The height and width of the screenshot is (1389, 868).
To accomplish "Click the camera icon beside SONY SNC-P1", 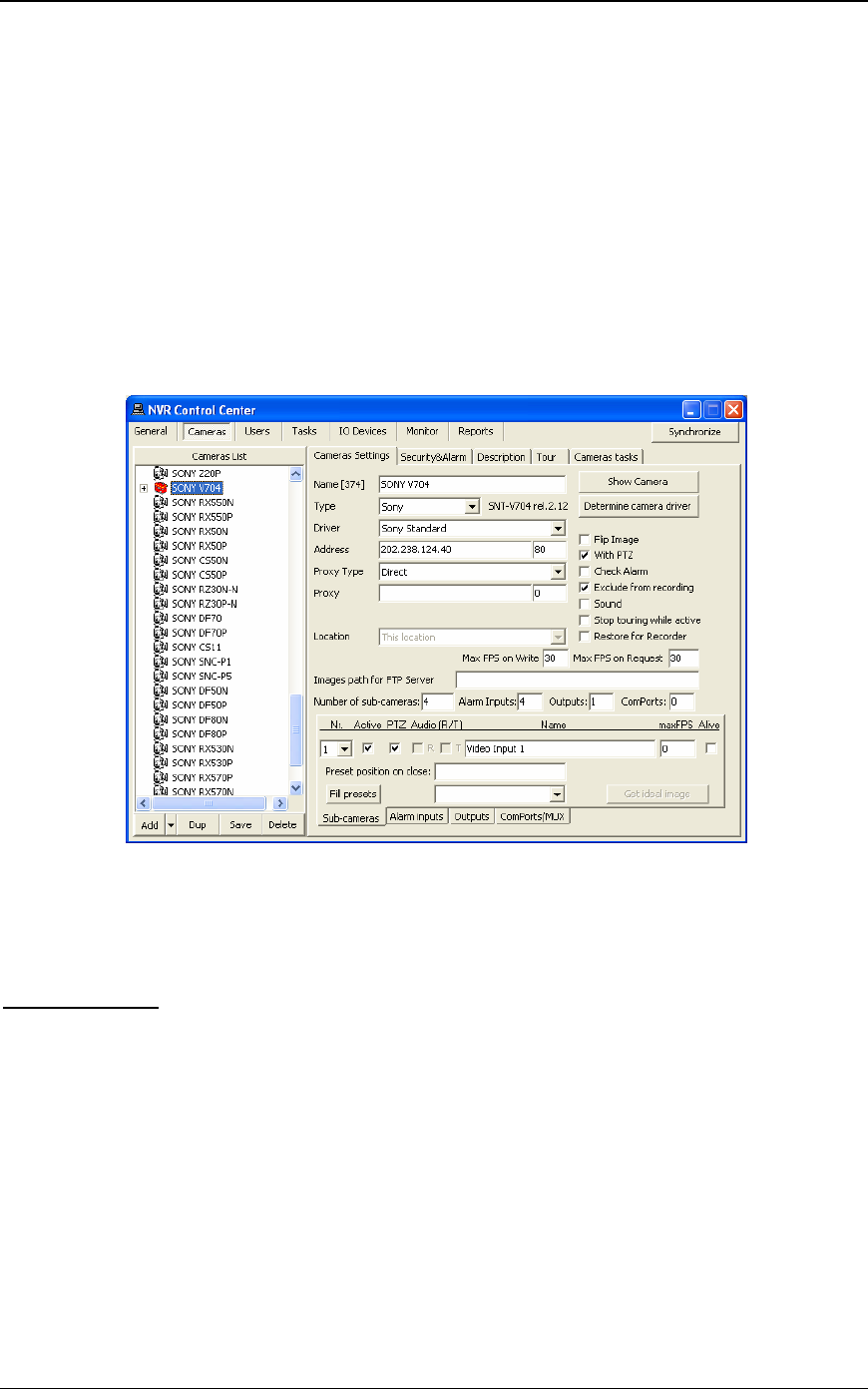I will point(161,662).
